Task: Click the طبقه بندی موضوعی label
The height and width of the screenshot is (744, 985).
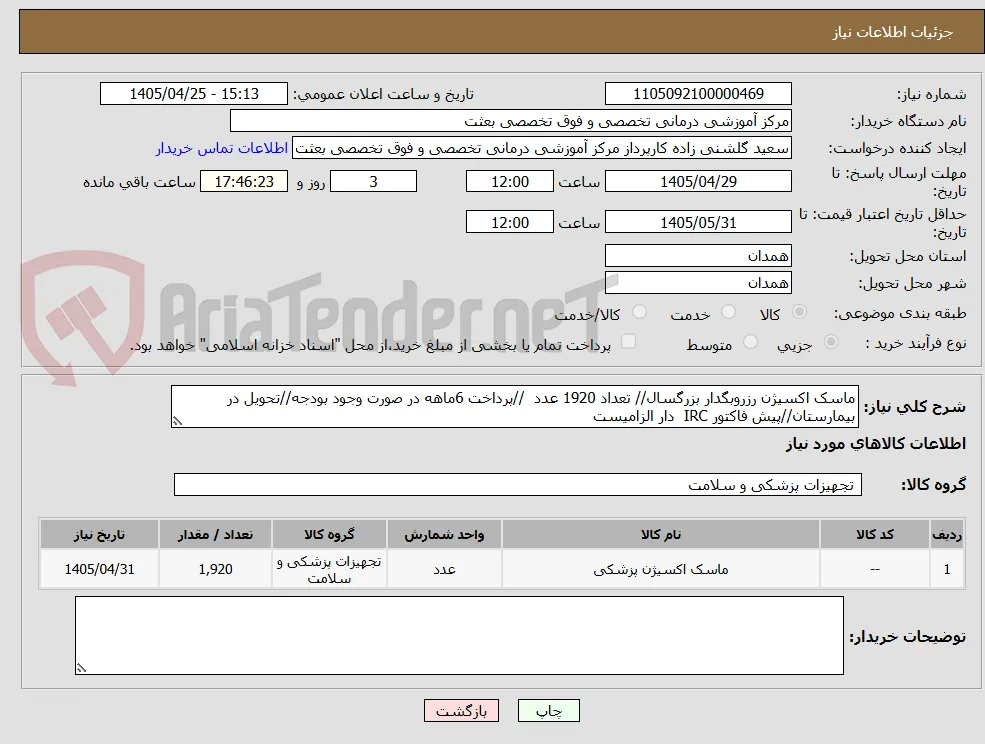Action: coord(900,312)
